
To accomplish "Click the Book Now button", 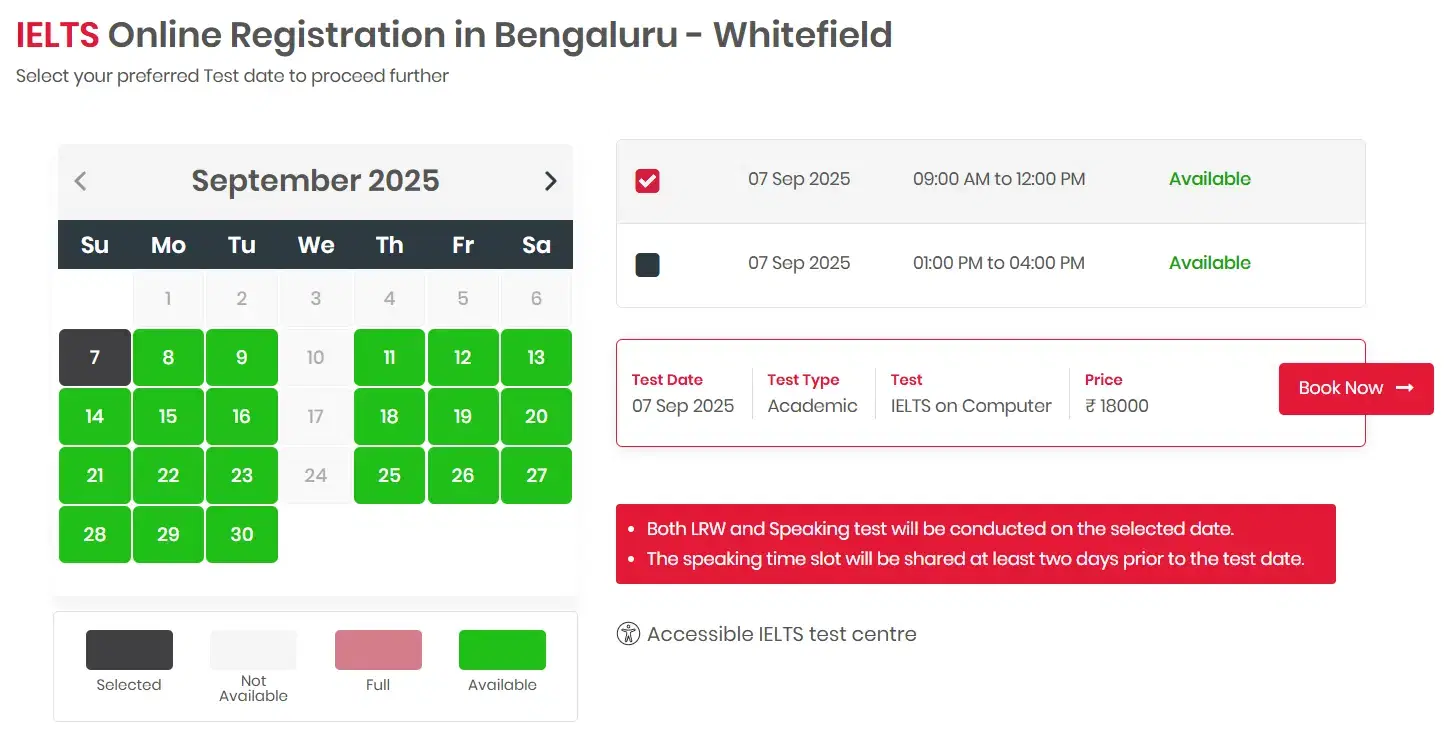I will tap(1356, 389).
